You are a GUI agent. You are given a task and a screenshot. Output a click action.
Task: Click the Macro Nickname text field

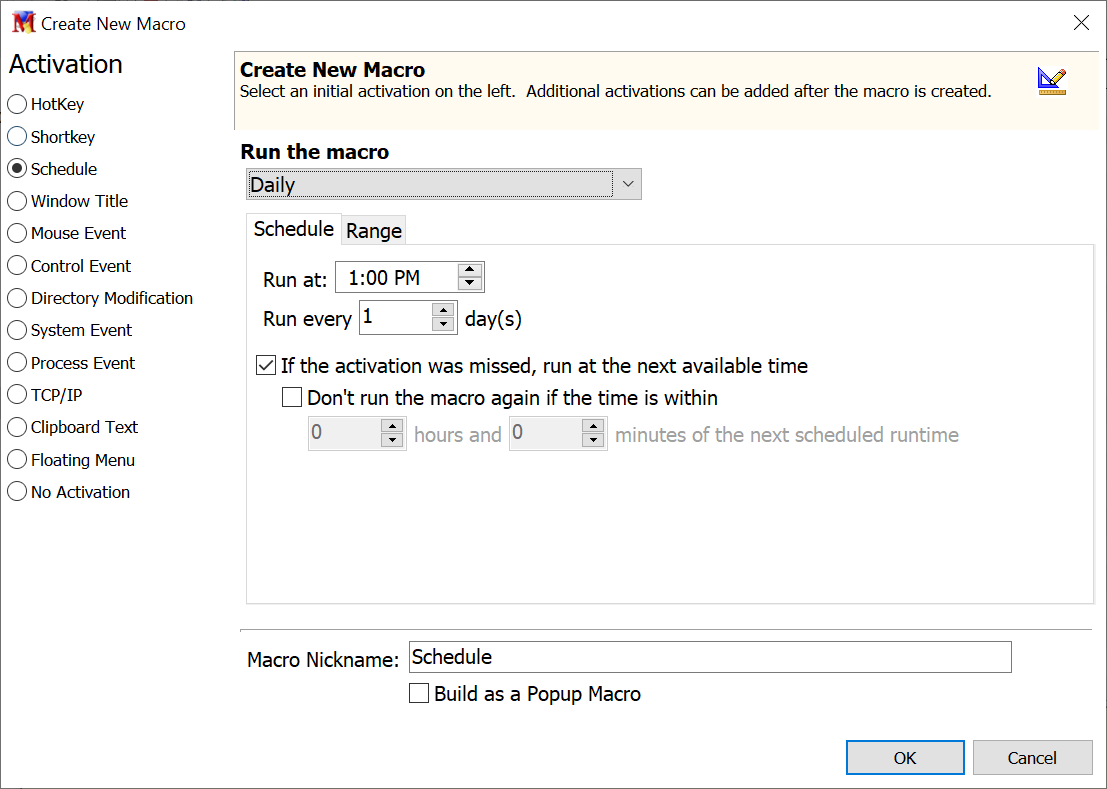710,657
